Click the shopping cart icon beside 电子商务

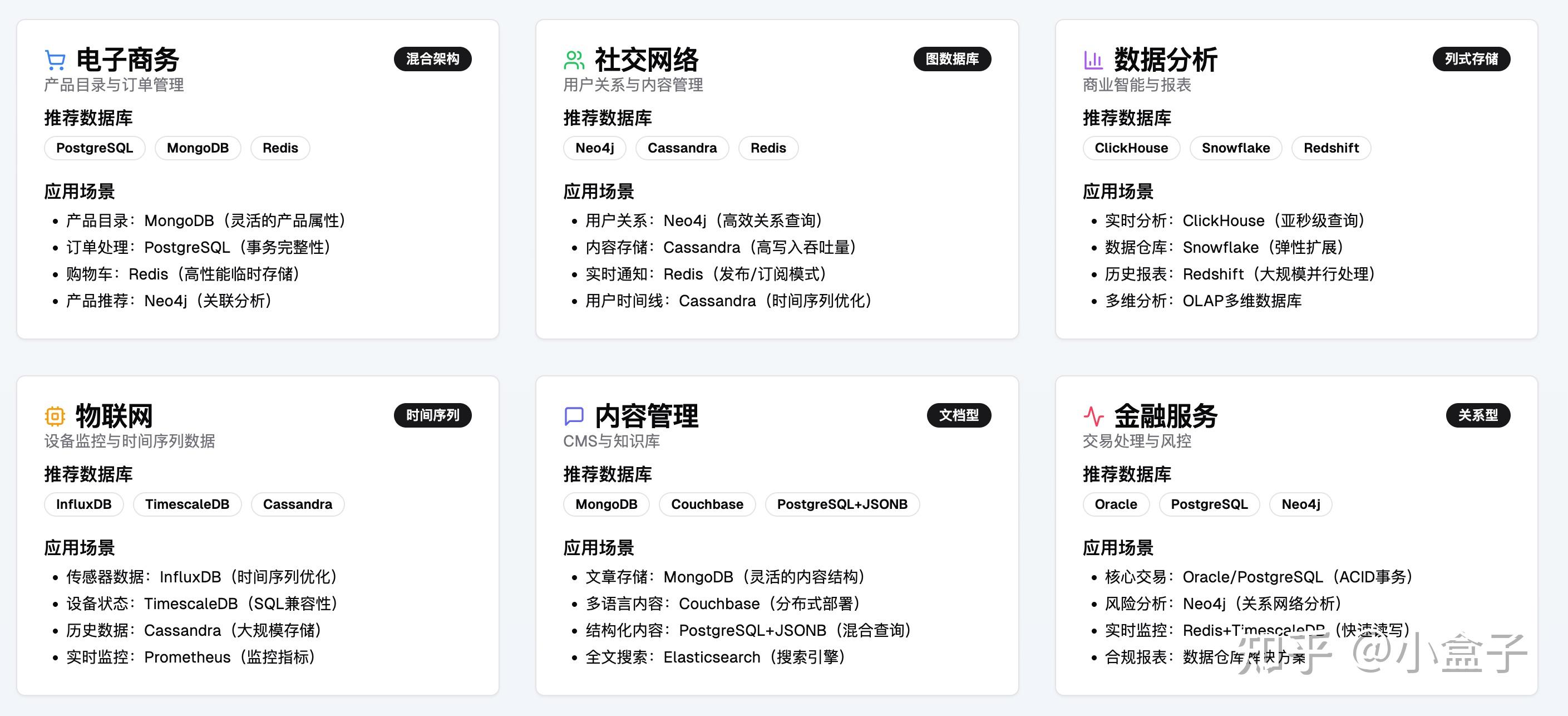point(55,60)
